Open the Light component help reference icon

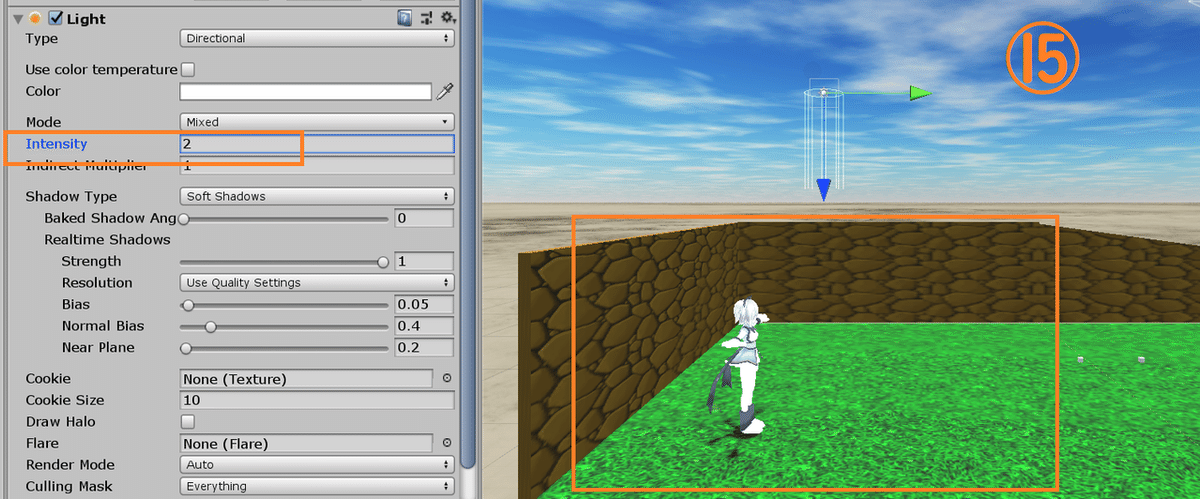point(405,18)
